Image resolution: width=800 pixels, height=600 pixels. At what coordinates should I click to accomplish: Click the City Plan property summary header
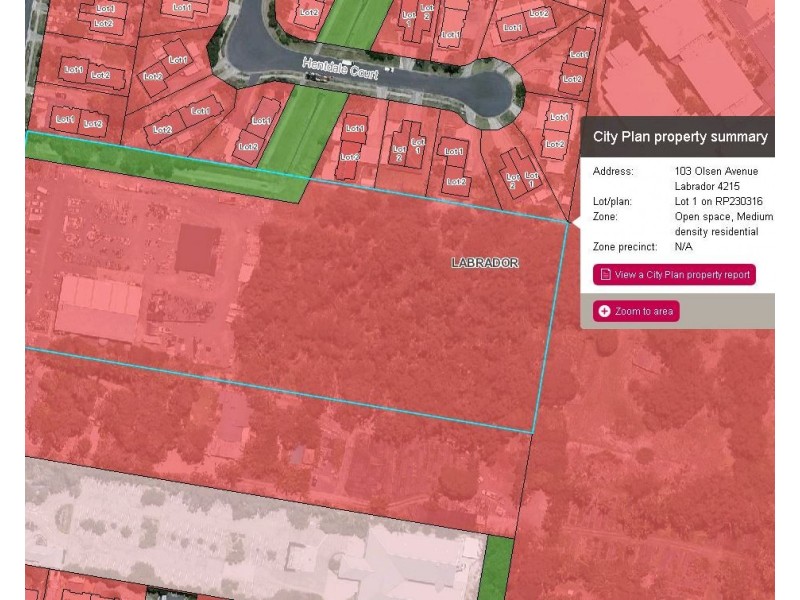tap(678, 136)
